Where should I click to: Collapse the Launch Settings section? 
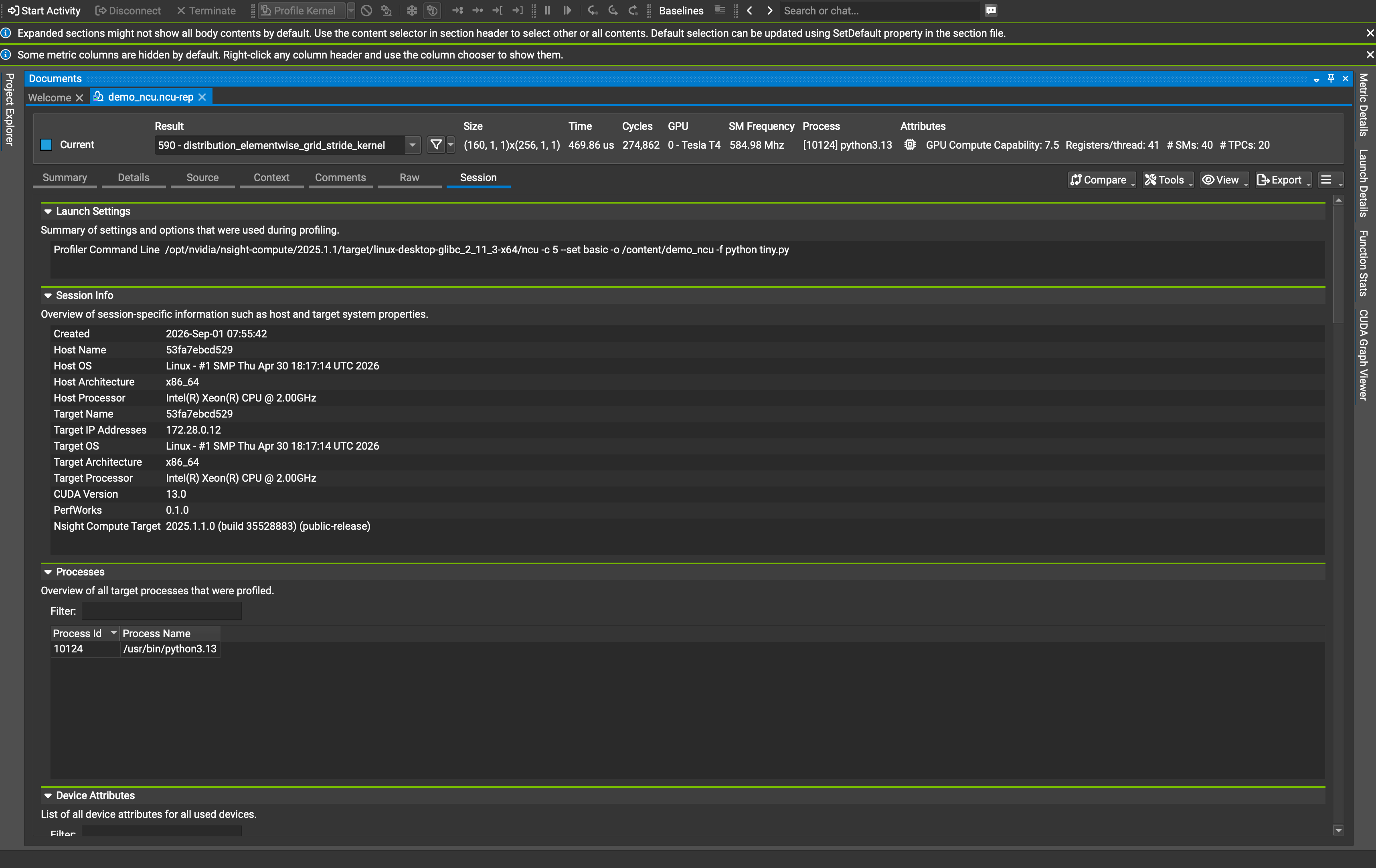(x=48, y=211)
